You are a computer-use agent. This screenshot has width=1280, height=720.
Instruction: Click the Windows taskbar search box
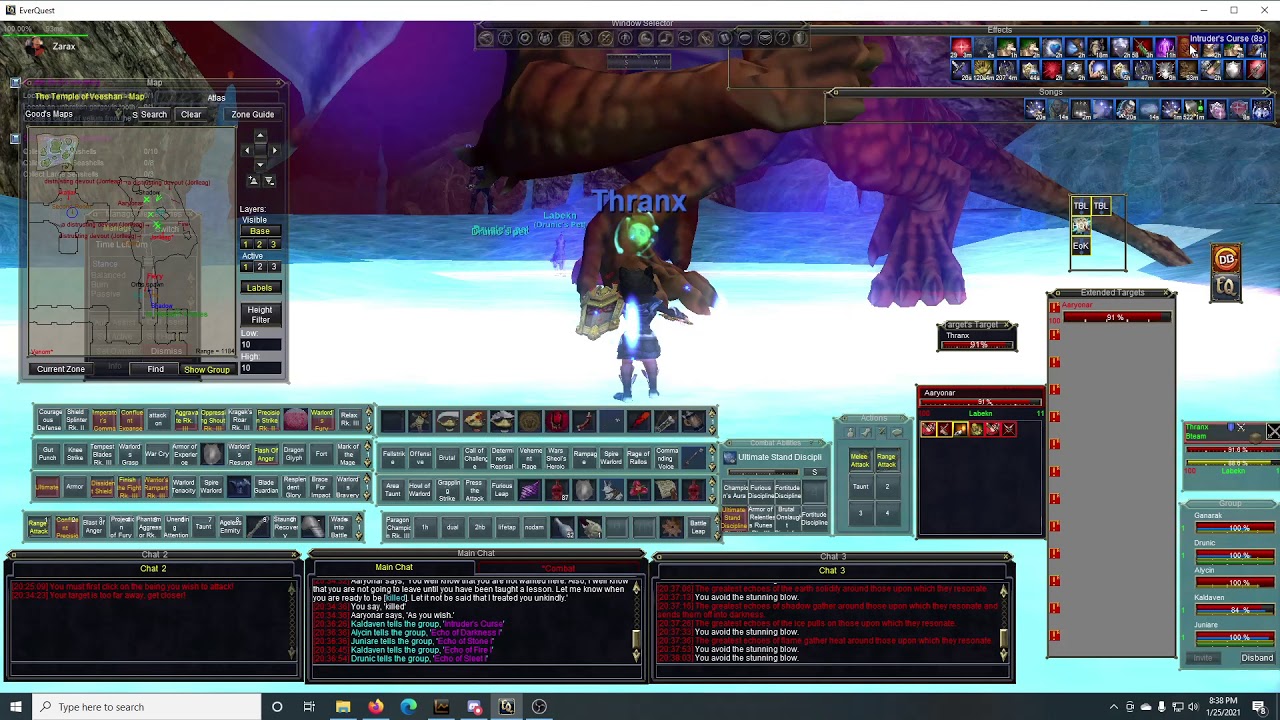[146, 707]
